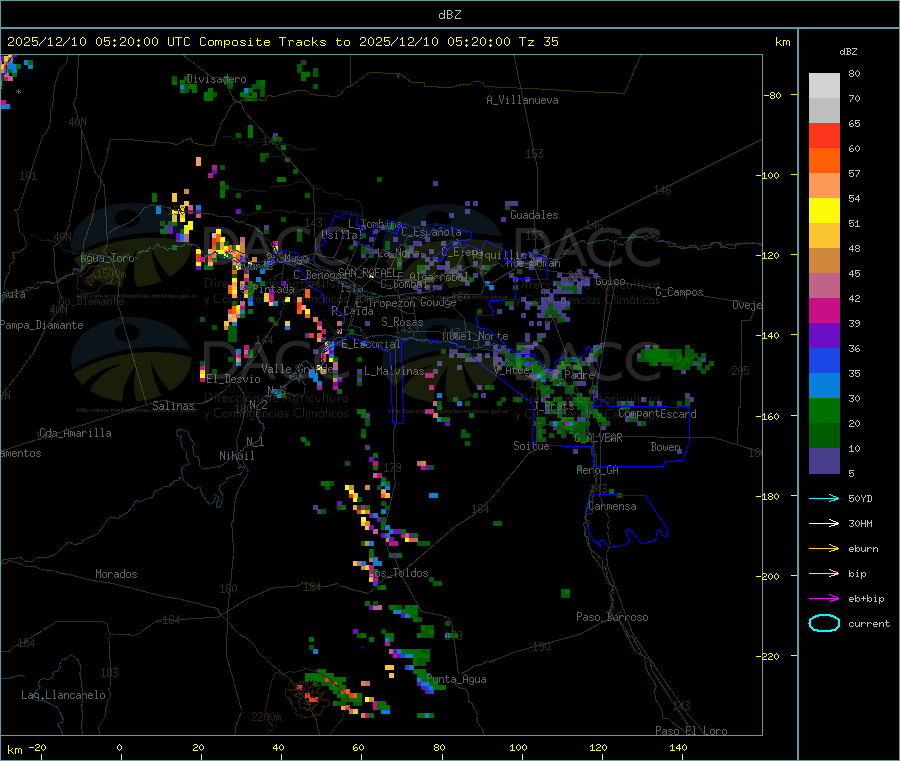
Task: Click the '100' tick on the bottom axis
Action: click(518, 747)
